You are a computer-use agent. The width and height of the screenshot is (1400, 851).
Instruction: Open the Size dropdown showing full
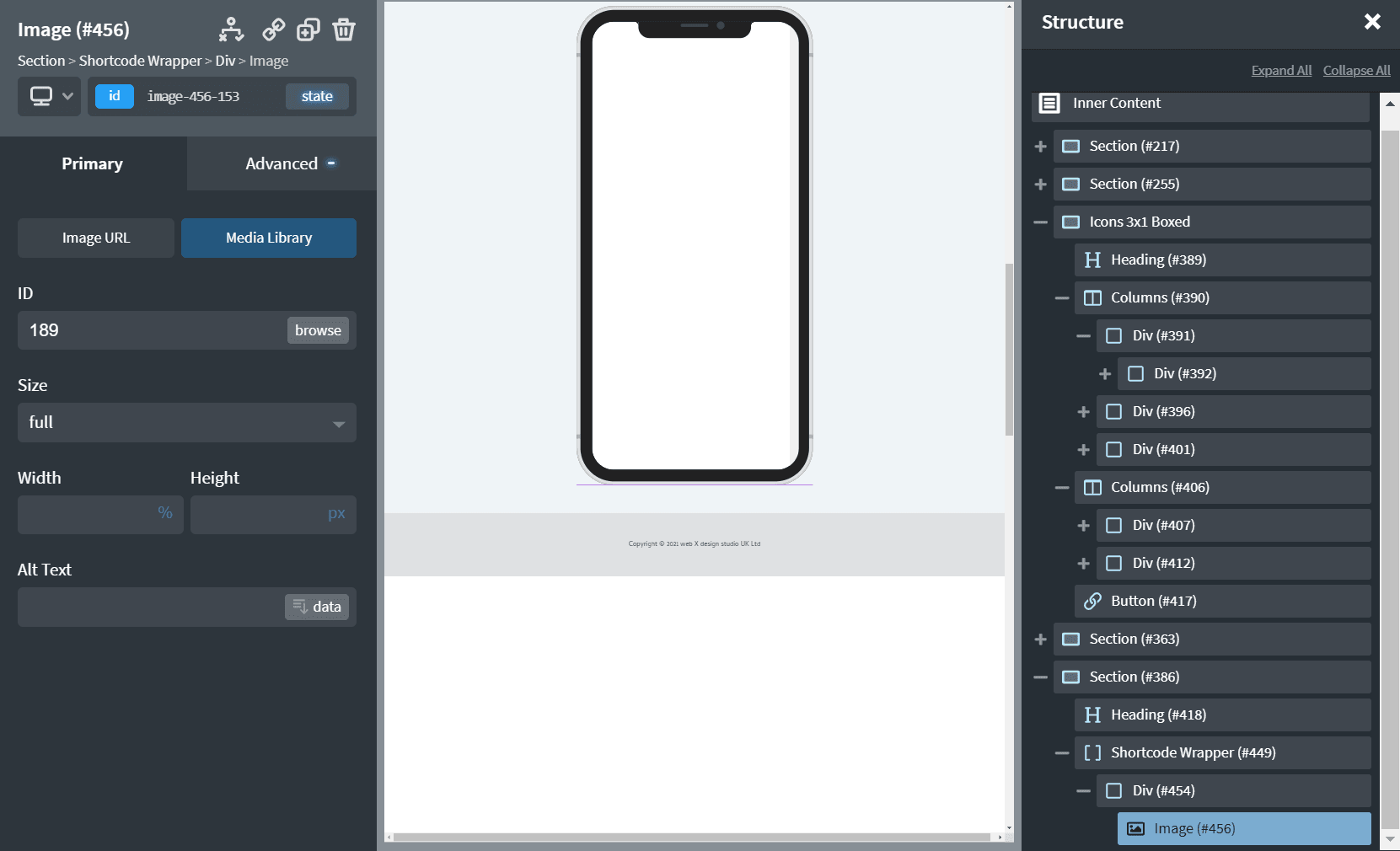pos(187,422)
